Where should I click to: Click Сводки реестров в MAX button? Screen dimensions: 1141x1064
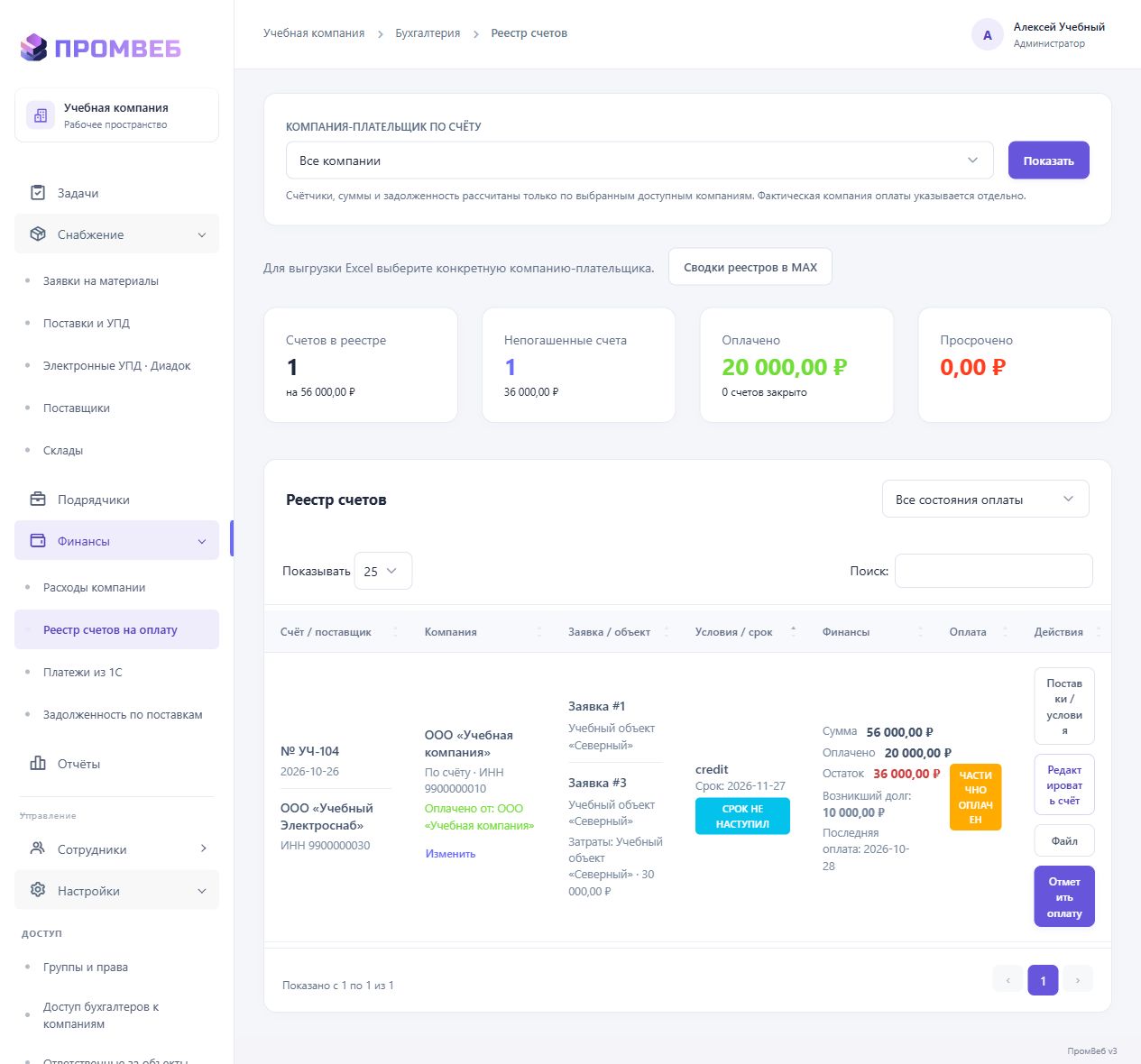(750, 267)
